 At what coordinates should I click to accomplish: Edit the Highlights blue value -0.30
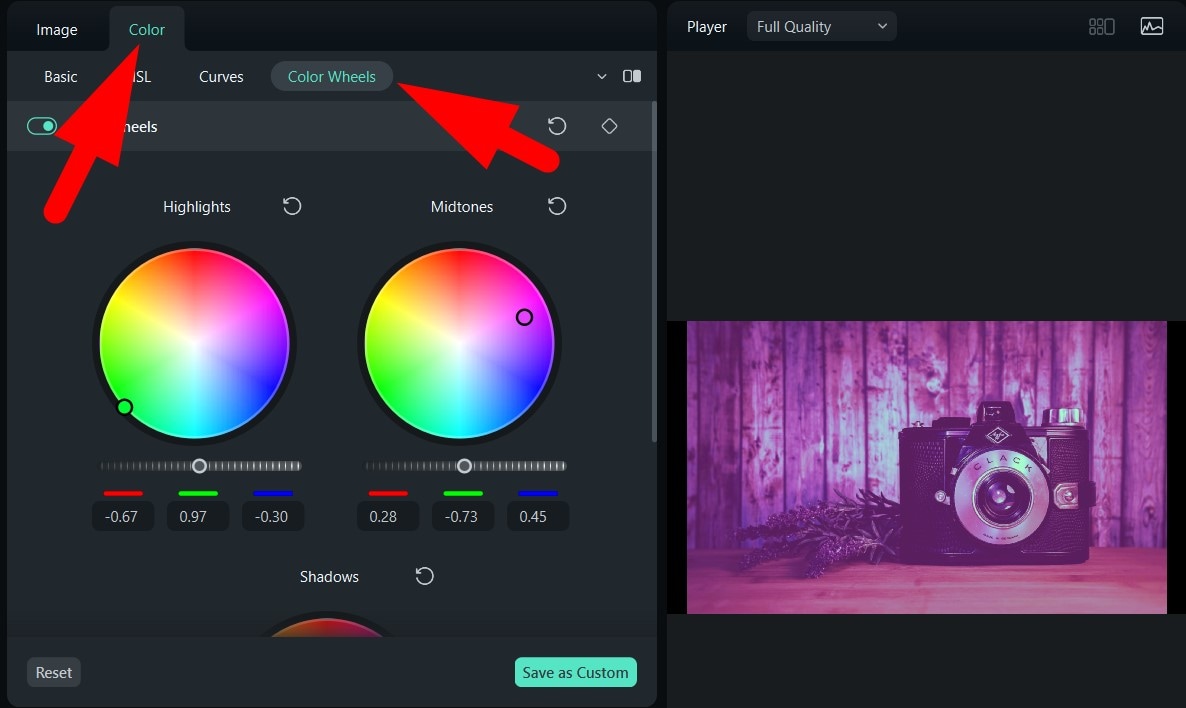tap(272, 517)
